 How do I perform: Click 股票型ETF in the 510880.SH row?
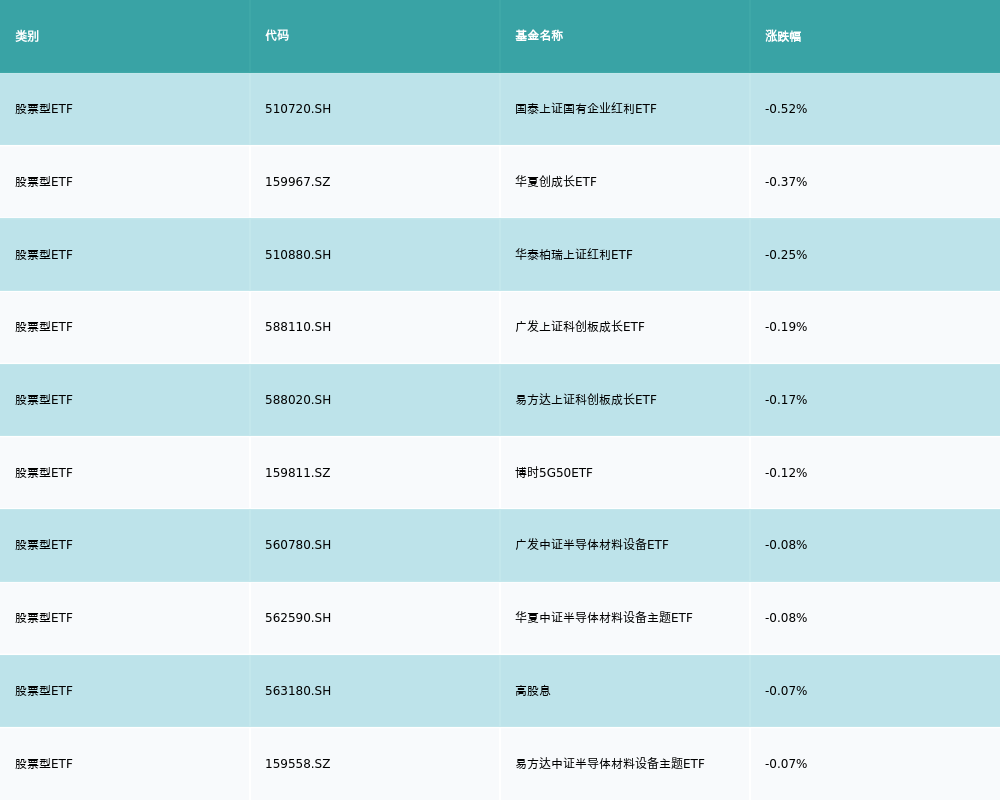click(x=44, y=255)
